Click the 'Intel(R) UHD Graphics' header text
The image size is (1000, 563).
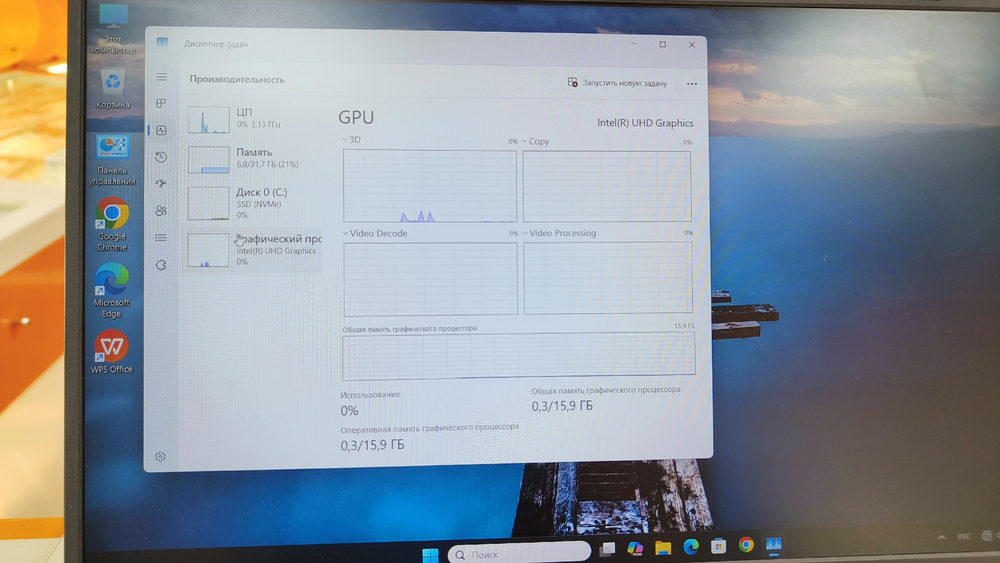tap(645, 123)
